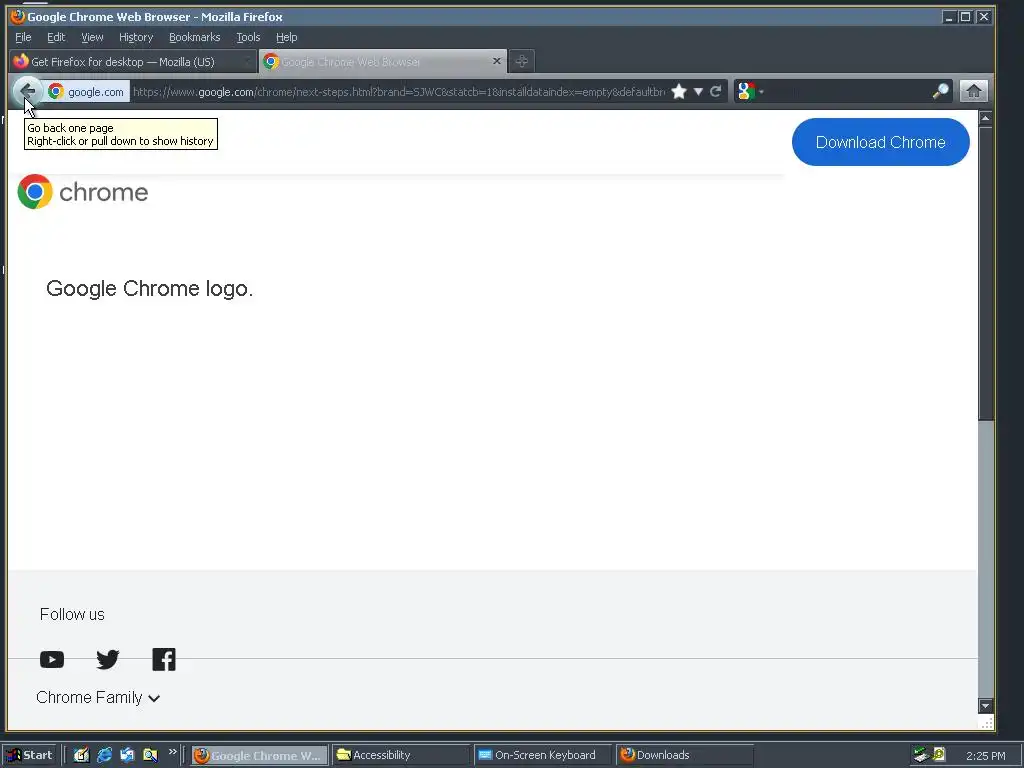This screenshot has height=768, width=1024.
Task: Open the Google search engine selector
Action: [750, 91]
